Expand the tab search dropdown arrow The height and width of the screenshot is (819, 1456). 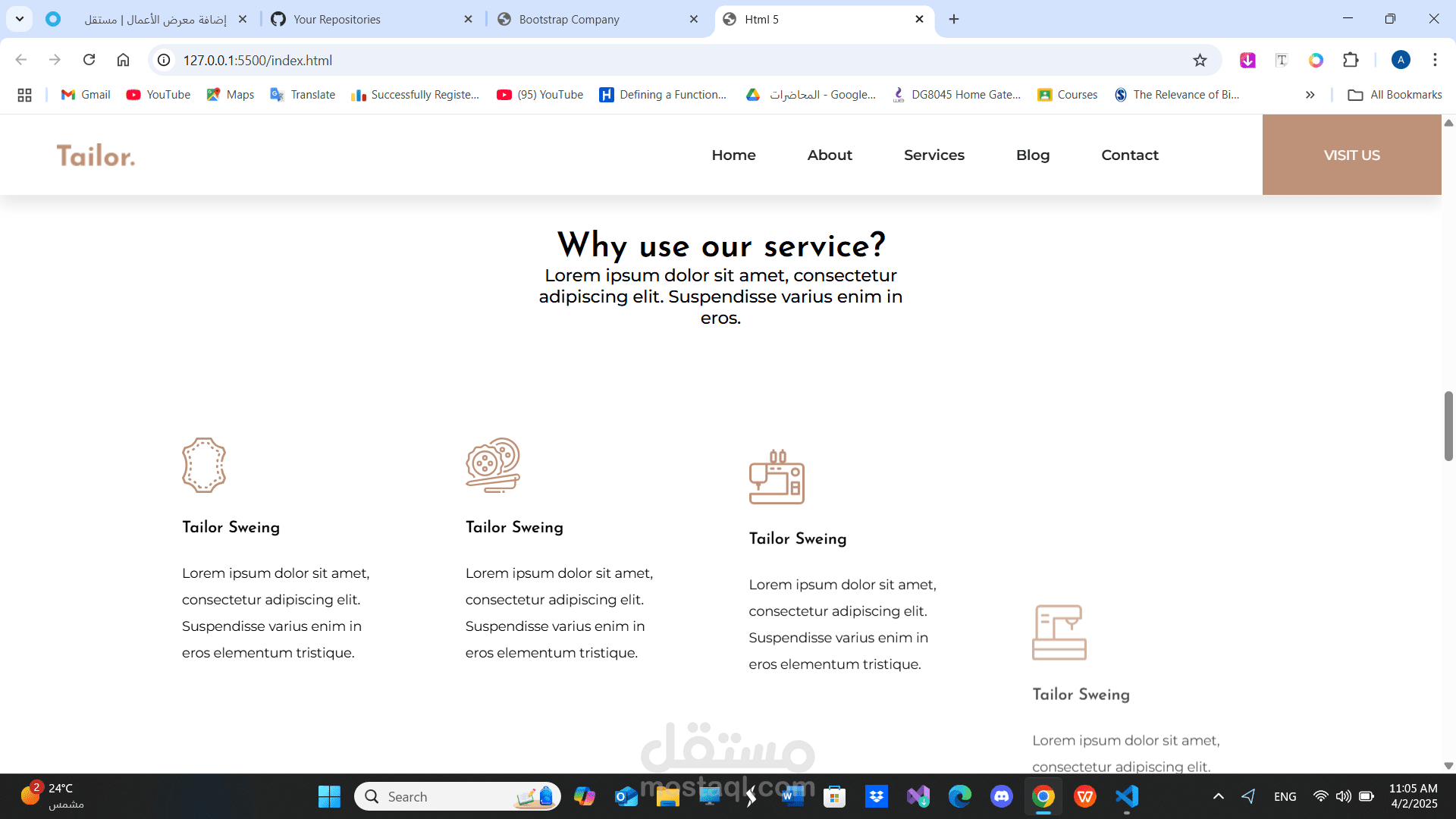(20, 19)
